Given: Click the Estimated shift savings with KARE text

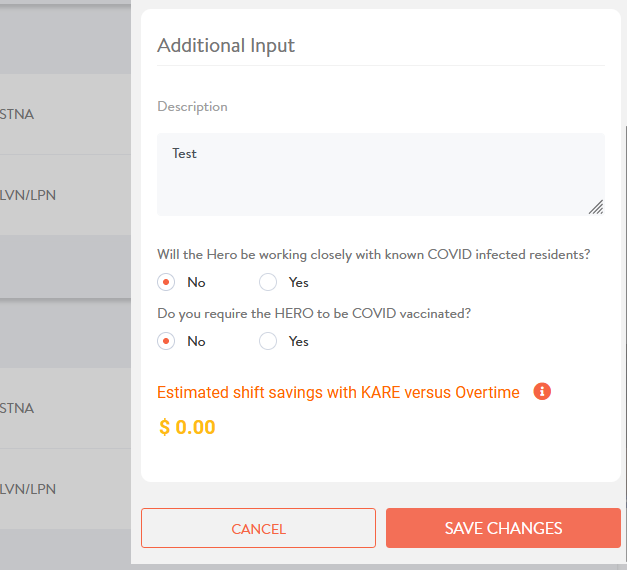Looking at the screenshot, I should (x=338, y=392).
